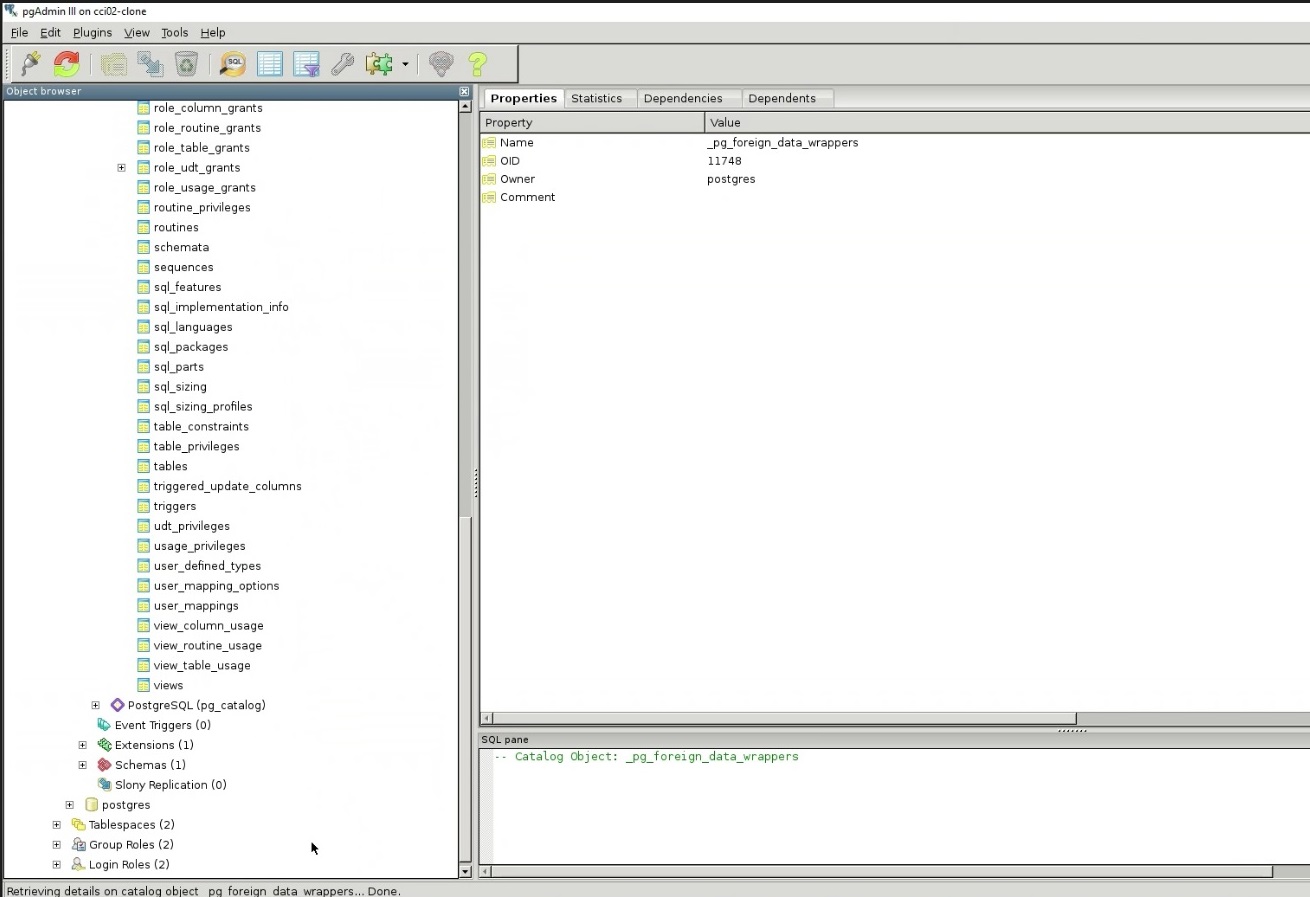Open the plugins dropdown arrow
This screenshot has height=897, width=1310.
[405, 63]
